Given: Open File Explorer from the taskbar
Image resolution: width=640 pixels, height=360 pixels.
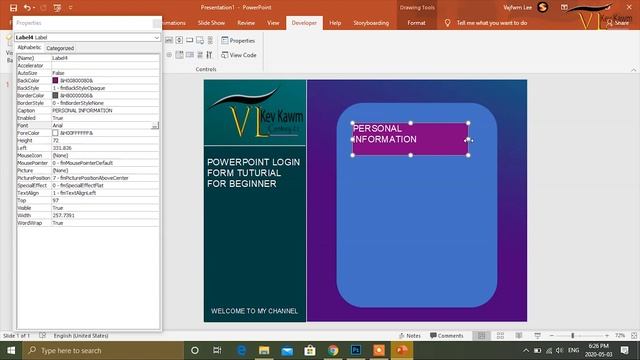Looking at the screenshot, I should (264, 350).
